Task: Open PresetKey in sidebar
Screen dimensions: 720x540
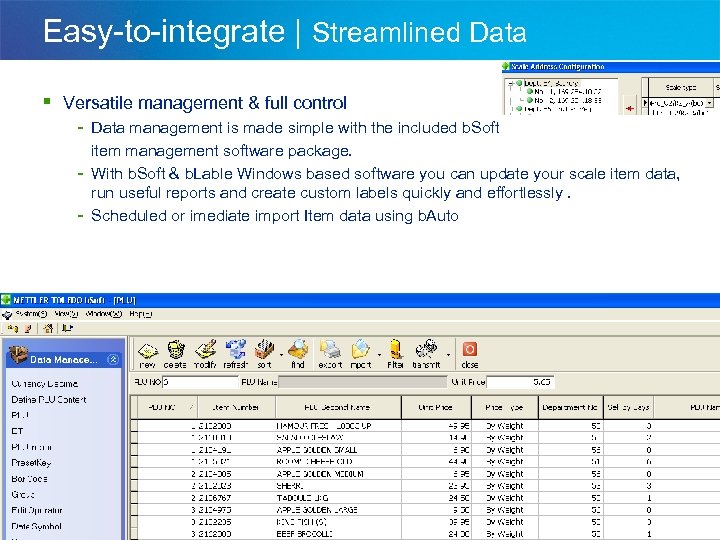Action: pyautogui.click(x=31, y=463)
